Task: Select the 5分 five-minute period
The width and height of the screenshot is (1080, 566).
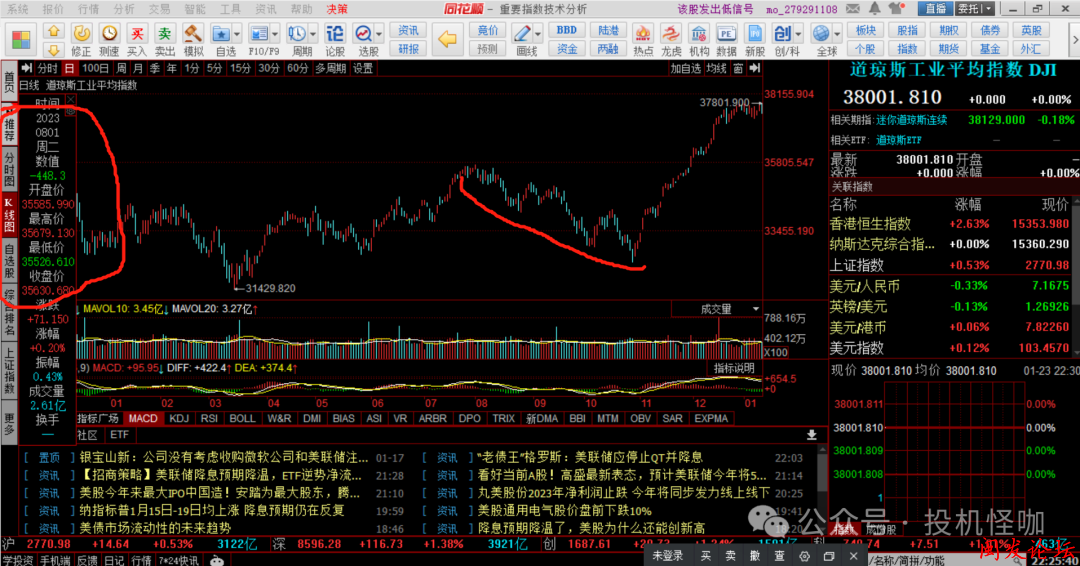Action: 215,68
